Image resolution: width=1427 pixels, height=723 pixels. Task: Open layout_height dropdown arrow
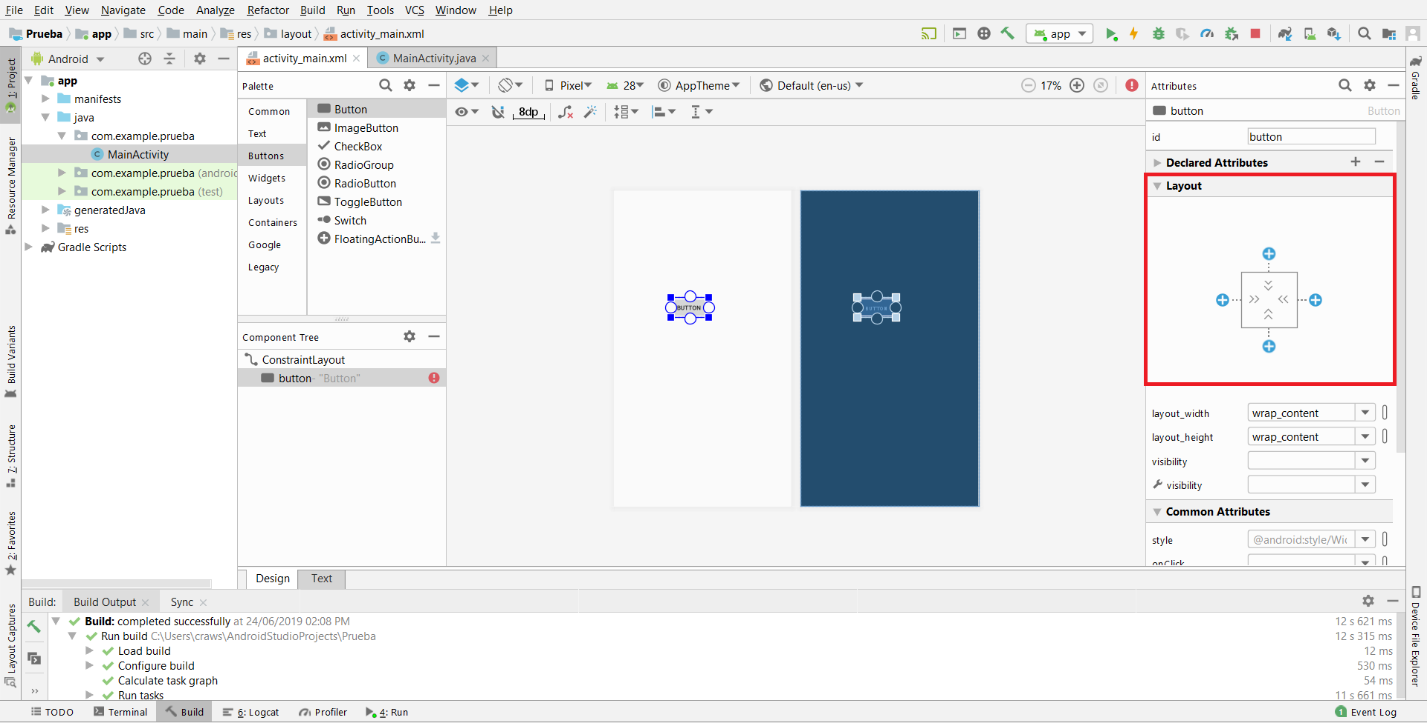(1365, 437)
